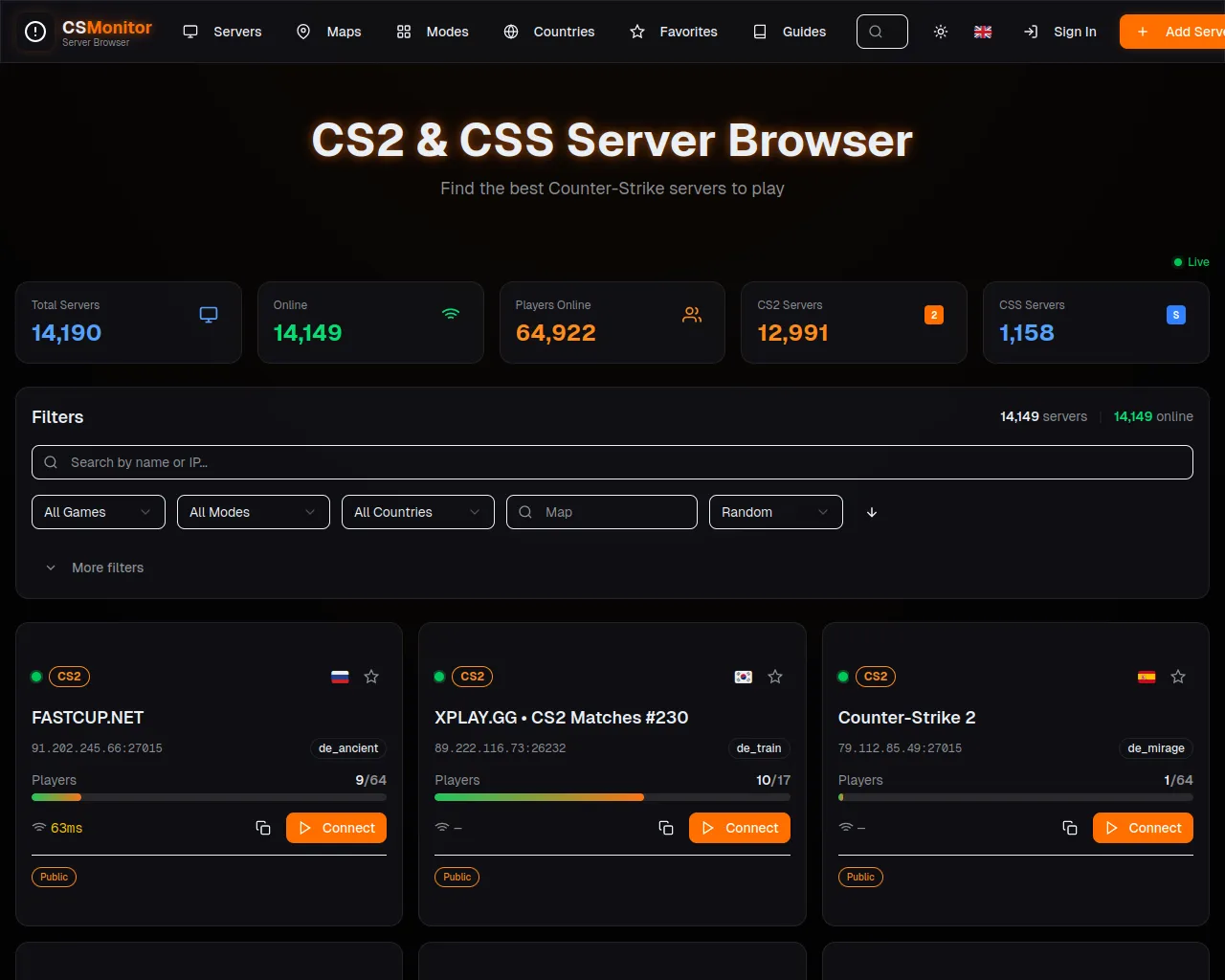Click the Korean flag on XPLAY.GG card
1225x980 pixels.
point(744,677)
